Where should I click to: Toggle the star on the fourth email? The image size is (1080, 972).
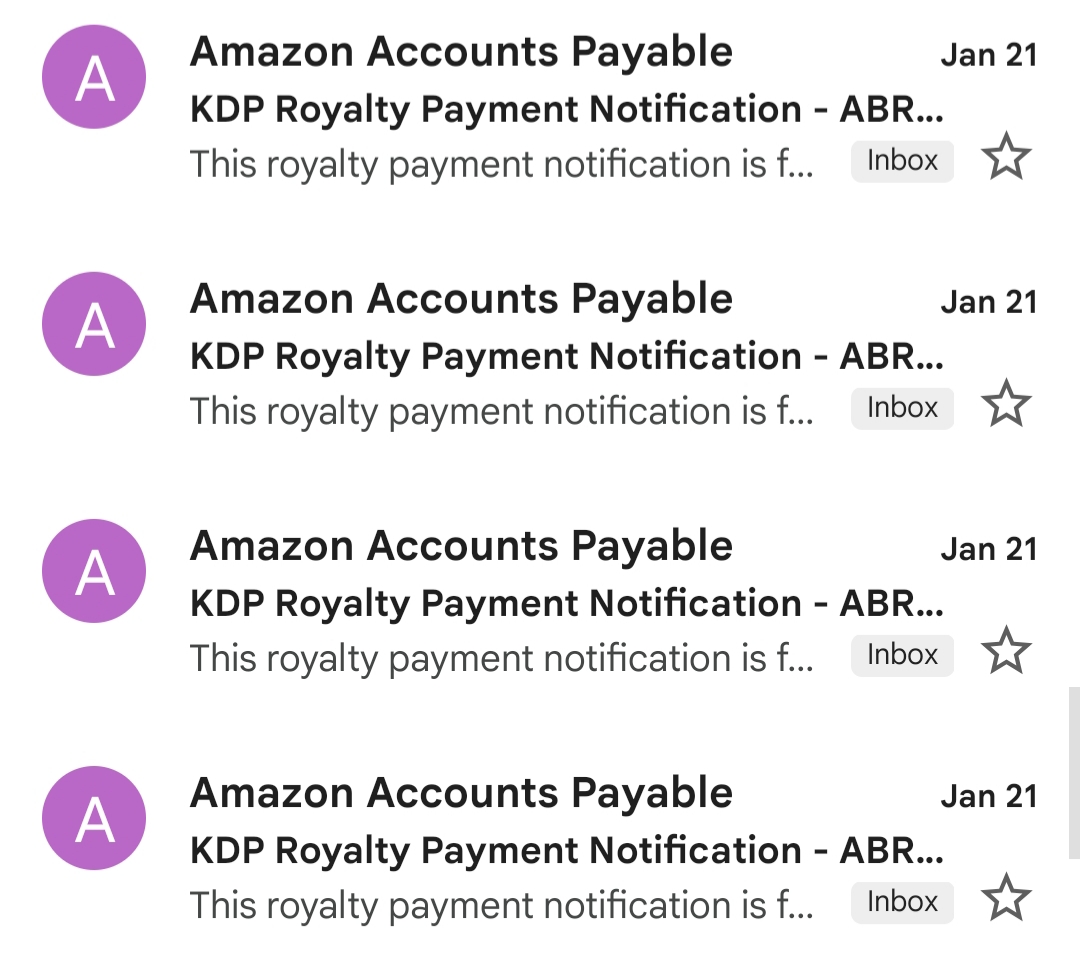pos(1005,899)
